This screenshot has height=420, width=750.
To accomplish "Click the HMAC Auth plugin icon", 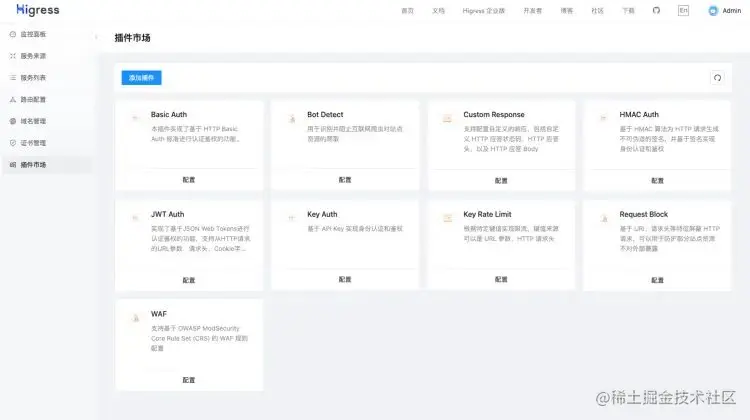I will 603,118.
